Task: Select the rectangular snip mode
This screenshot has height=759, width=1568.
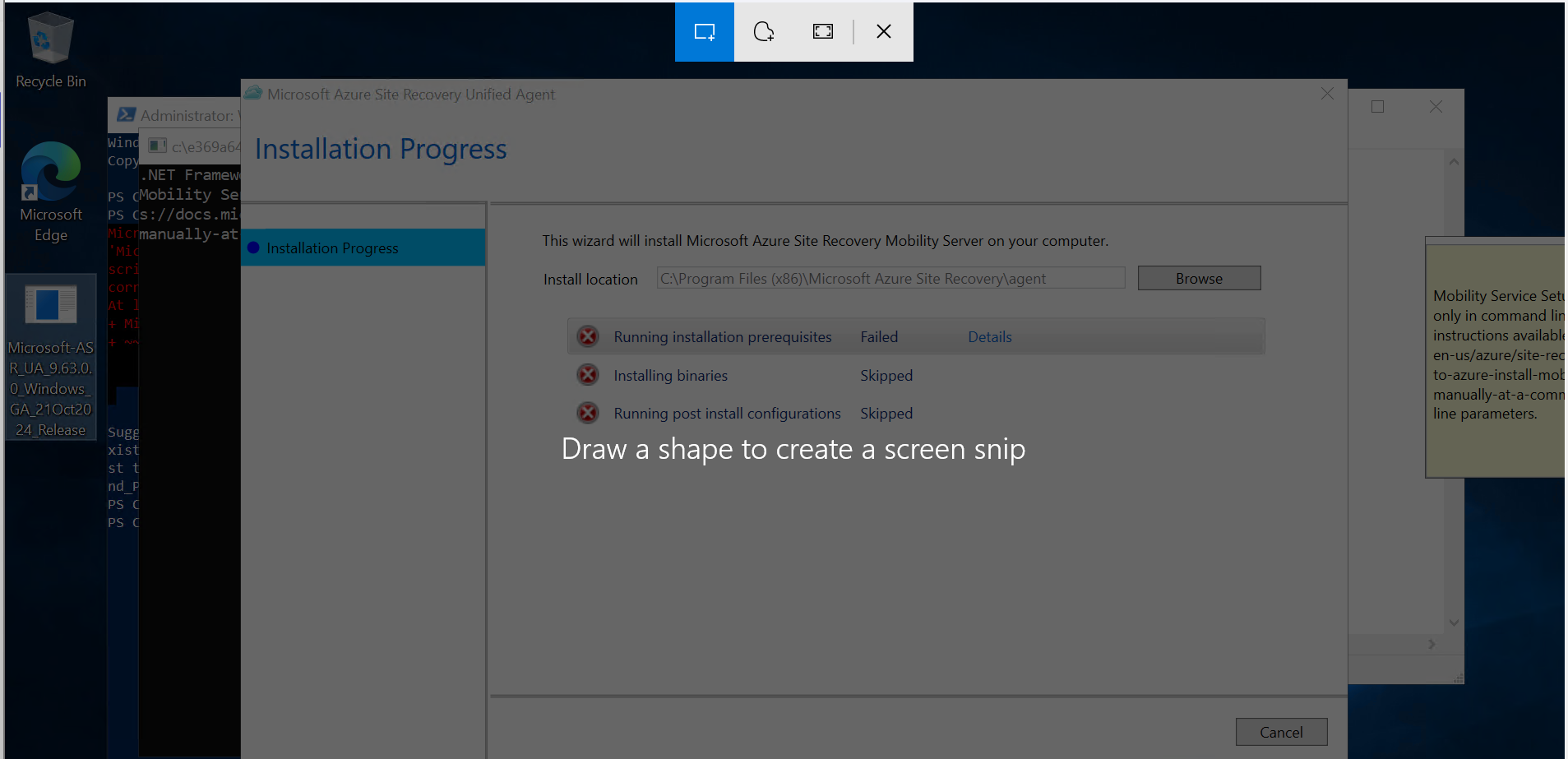Action: click(x=705, y=32)
